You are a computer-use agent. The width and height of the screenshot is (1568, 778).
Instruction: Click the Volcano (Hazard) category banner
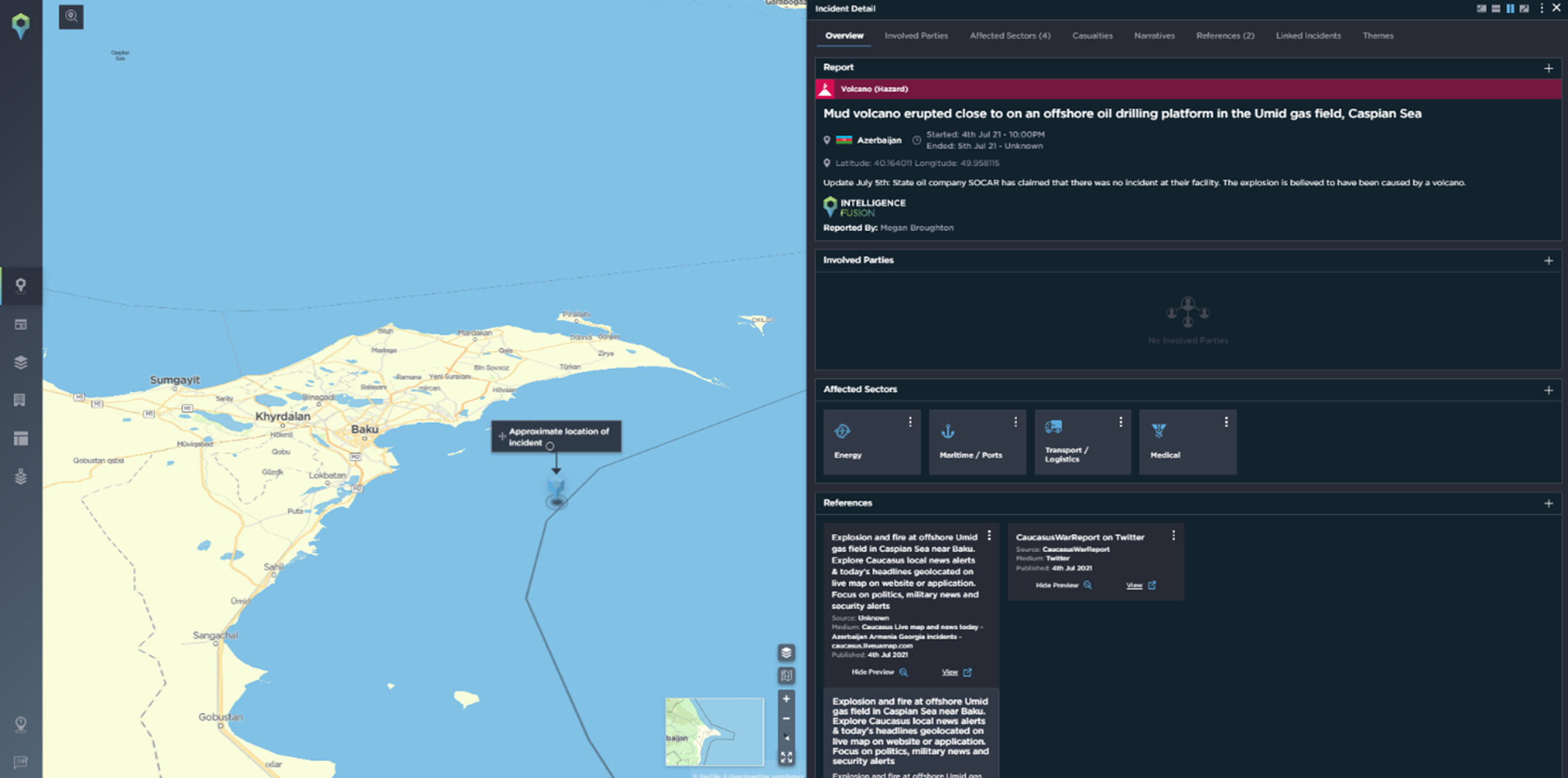(1188, 89)
